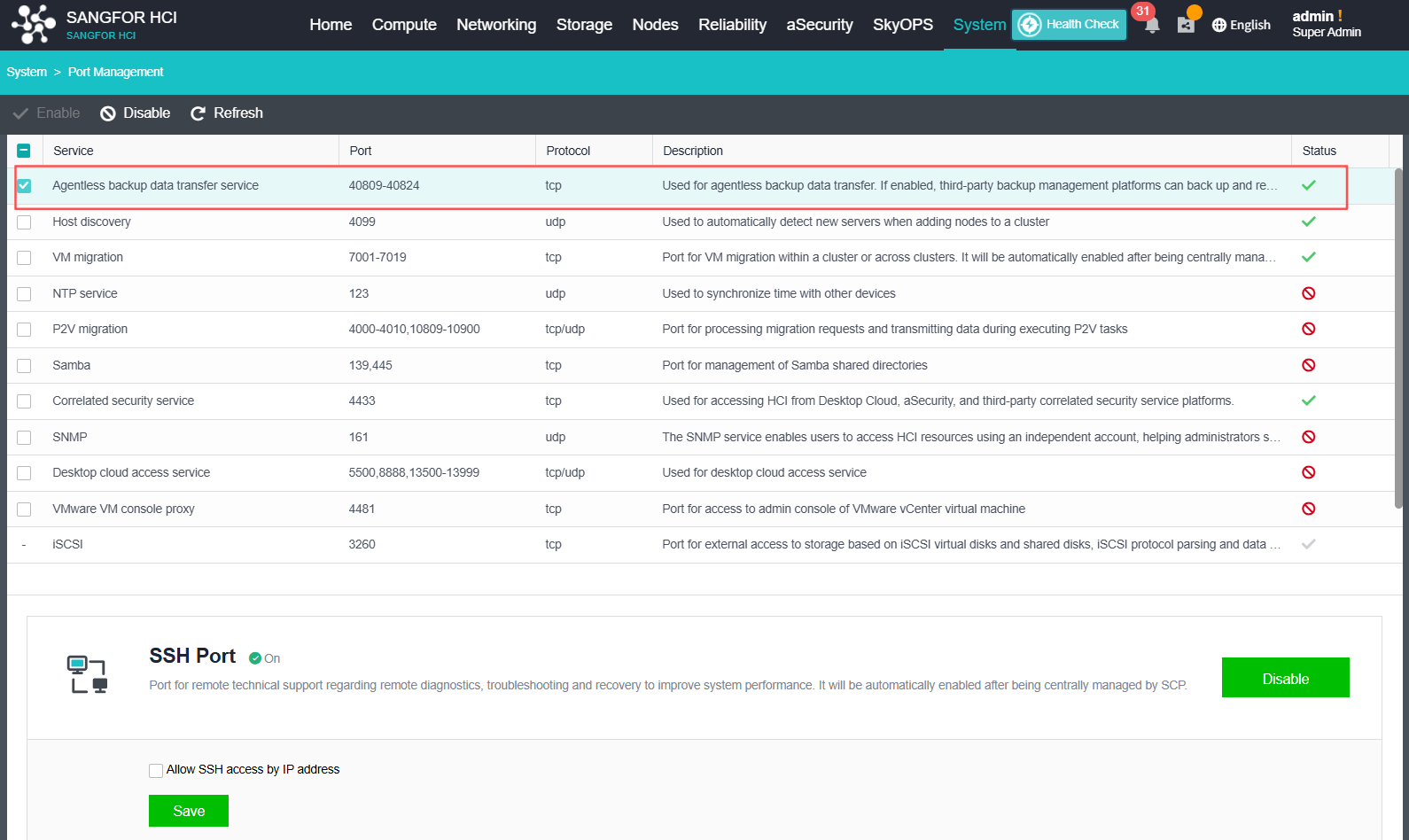Go to the Storage menu
This screenshot has height=840, width=1409.
(x=584, y=25)
